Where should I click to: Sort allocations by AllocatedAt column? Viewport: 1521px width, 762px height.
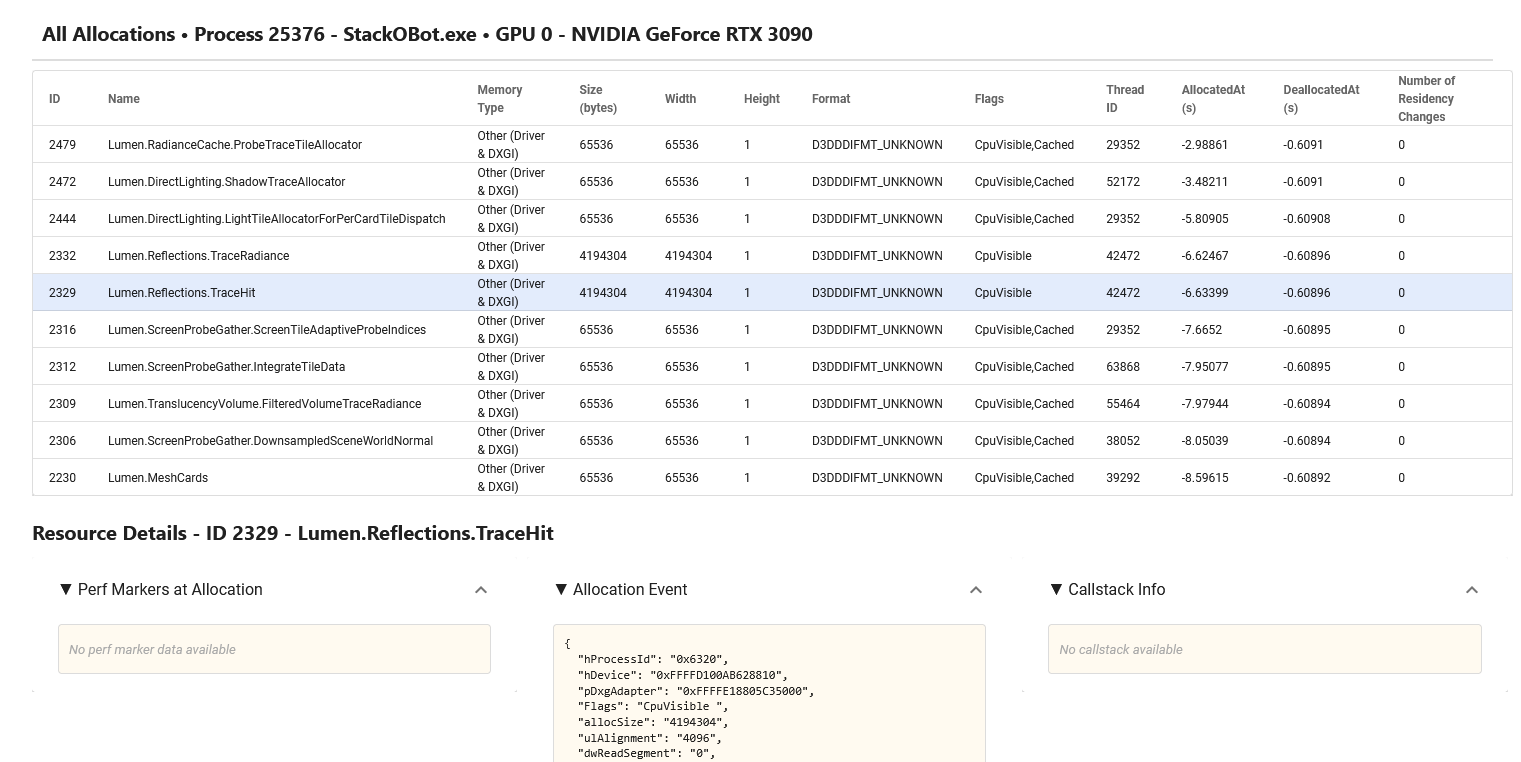point(1212,98)
